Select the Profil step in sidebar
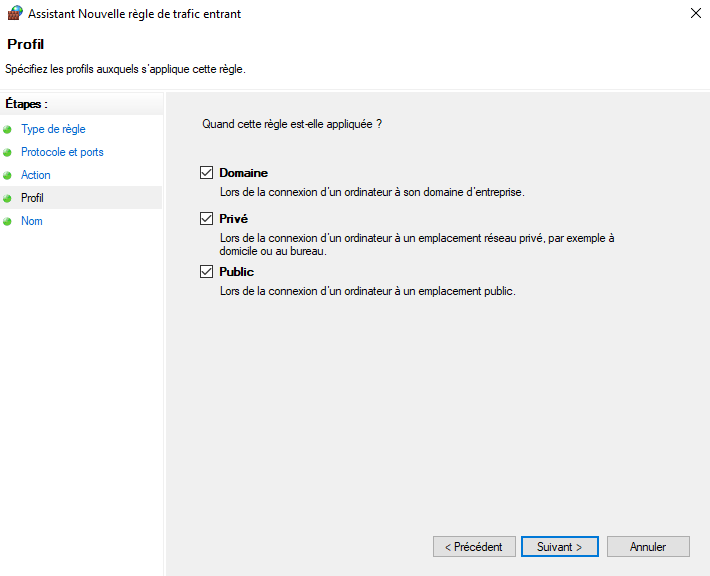Image resolution: width=710 pixels, height=576 pixels. pyautogui.click(x=32, y=198)
